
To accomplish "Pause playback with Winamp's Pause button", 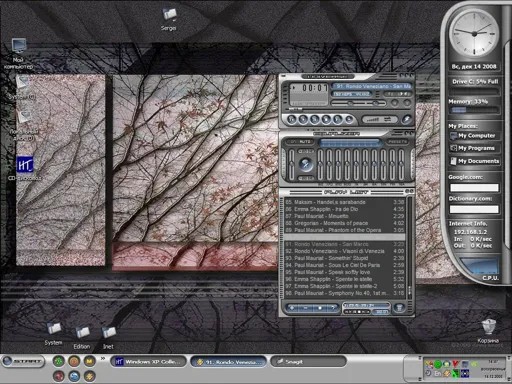I will coord(314,119).
